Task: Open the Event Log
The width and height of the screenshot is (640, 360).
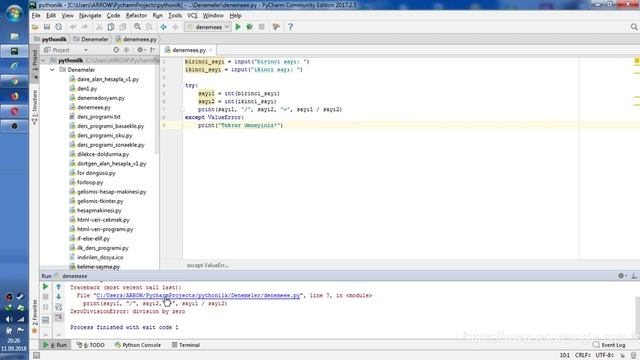Action: (609, 345)
